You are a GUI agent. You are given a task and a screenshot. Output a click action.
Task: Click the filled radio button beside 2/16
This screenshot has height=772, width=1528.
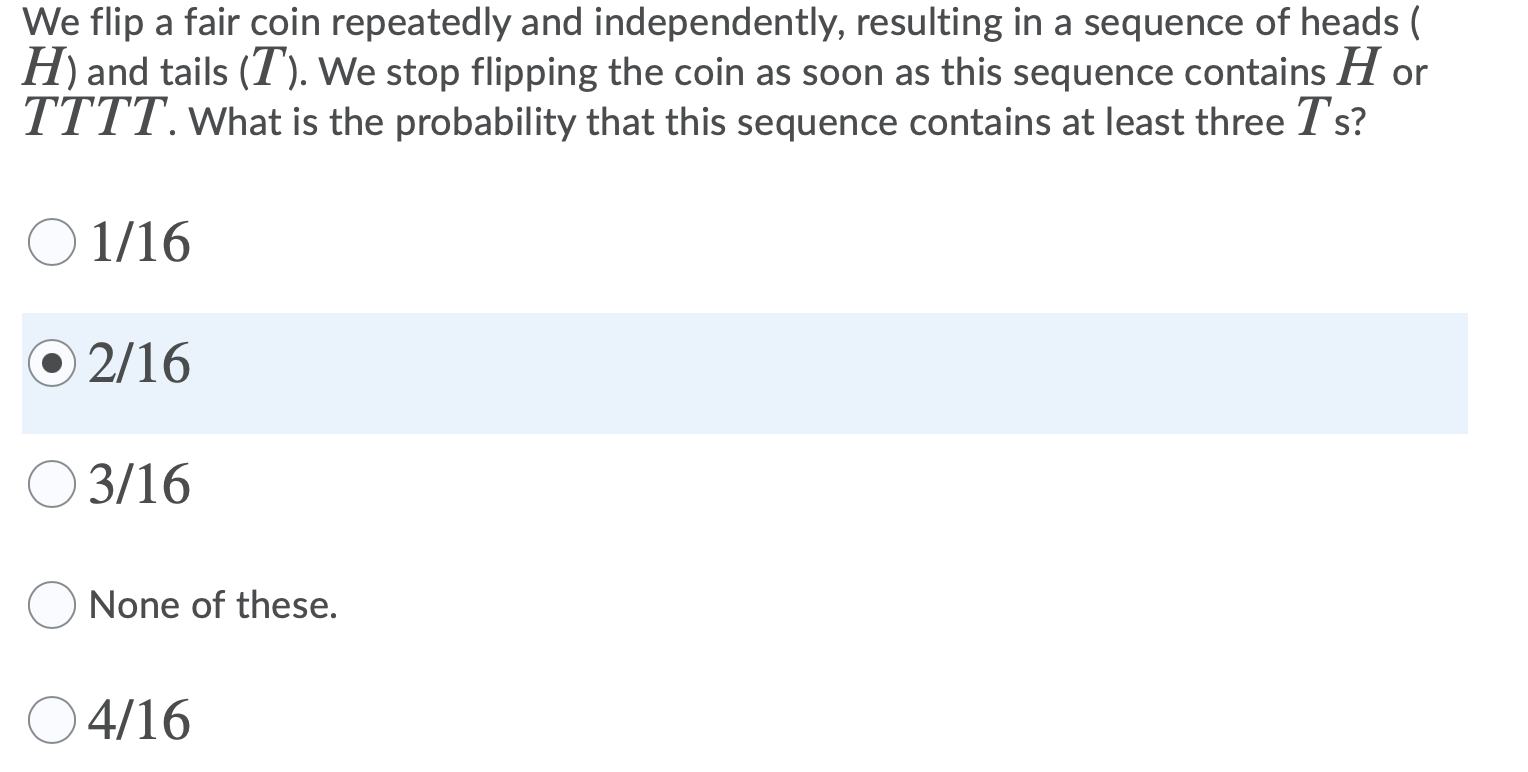click(51, 364)
